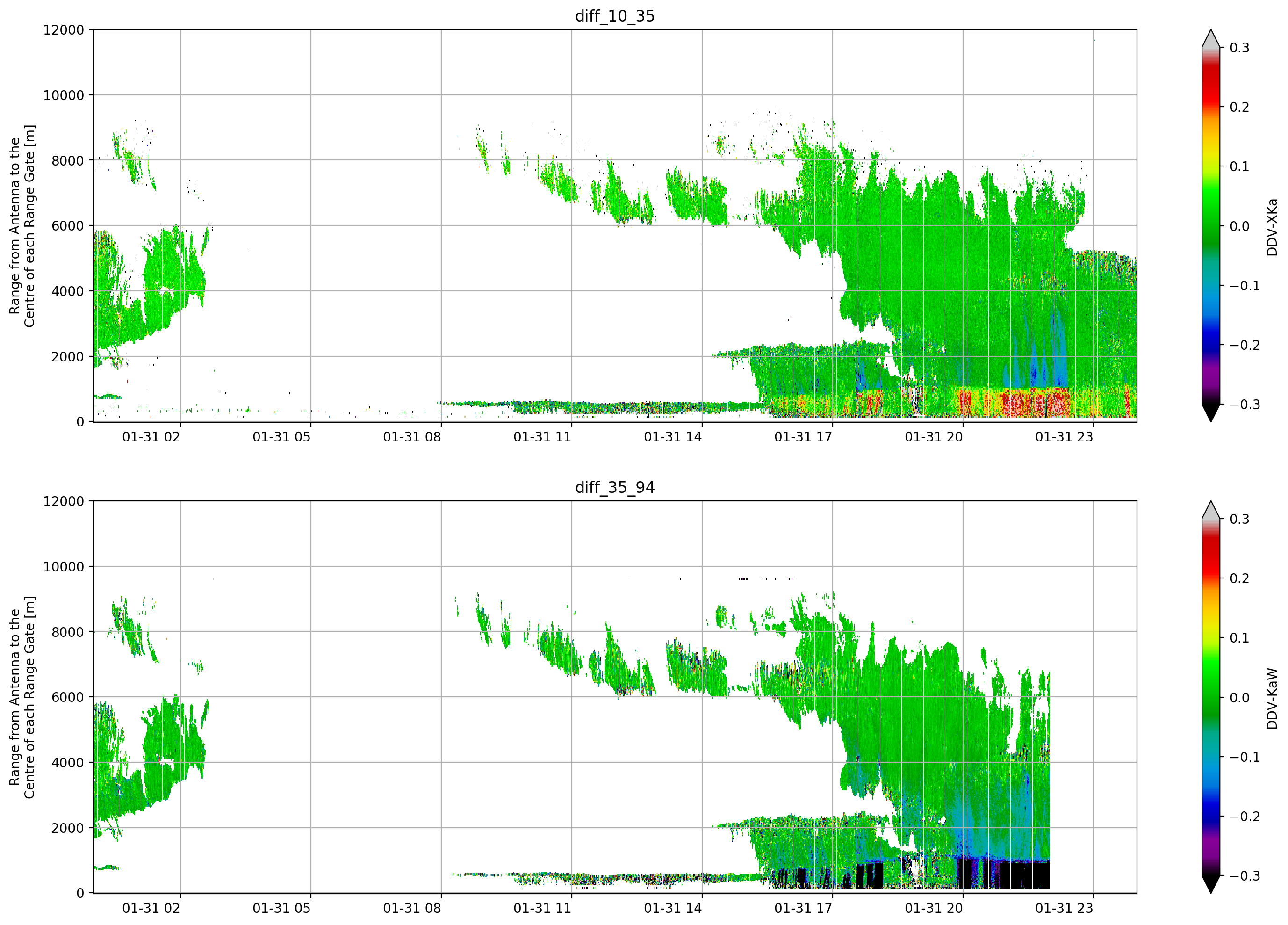1288x925 pixels.
Task: Click the 0.0 tick on DDV-XKa colorbar
Action: (1240, 226)
